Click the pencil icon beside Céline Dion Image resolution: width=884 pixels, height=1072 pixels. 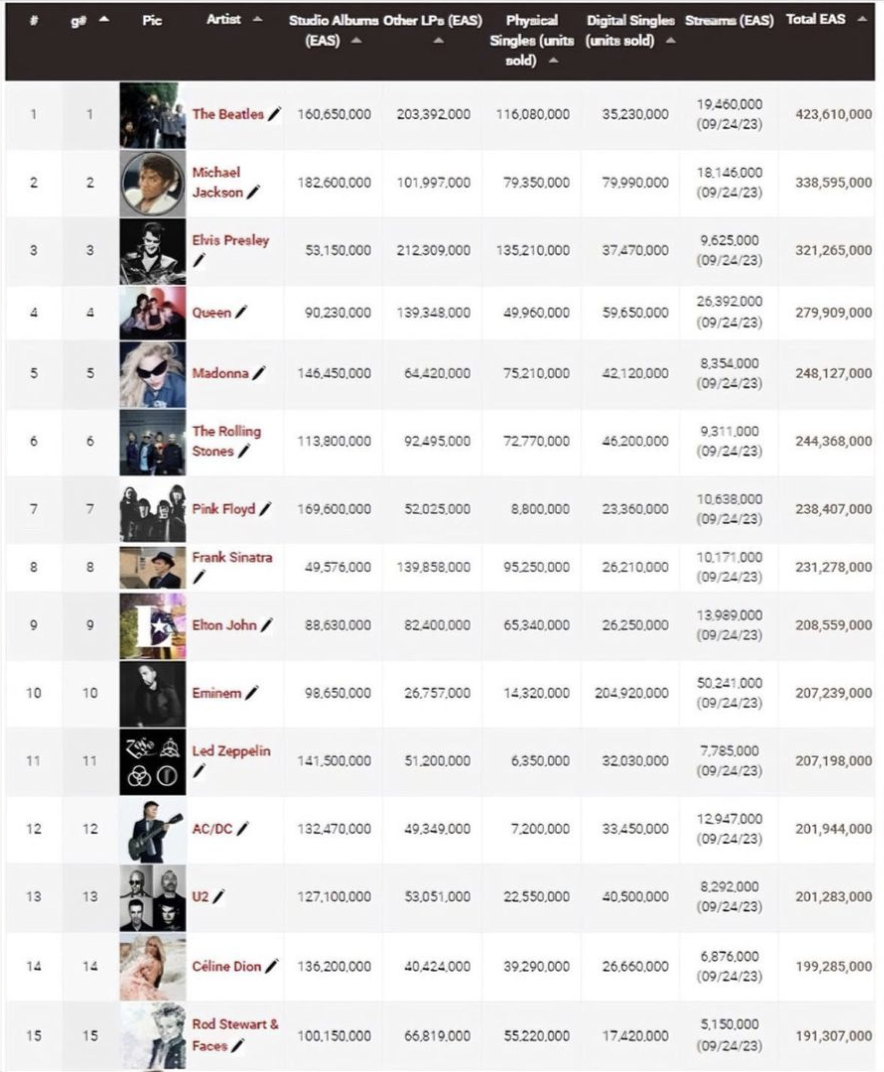click(272, 966)
